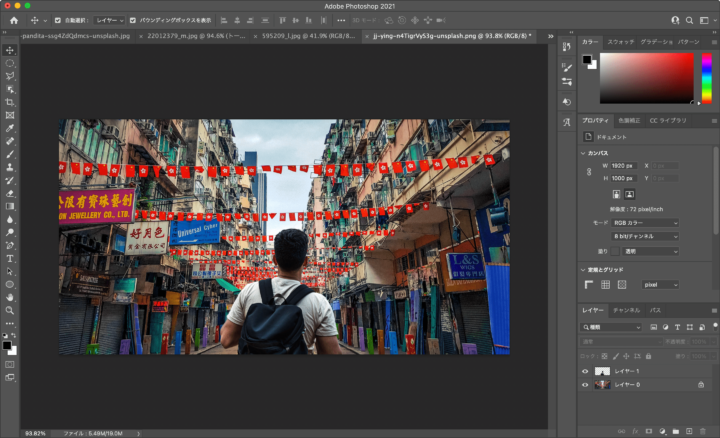
Task: Switch to the スウォッチ tab
Action: (621, 42)
